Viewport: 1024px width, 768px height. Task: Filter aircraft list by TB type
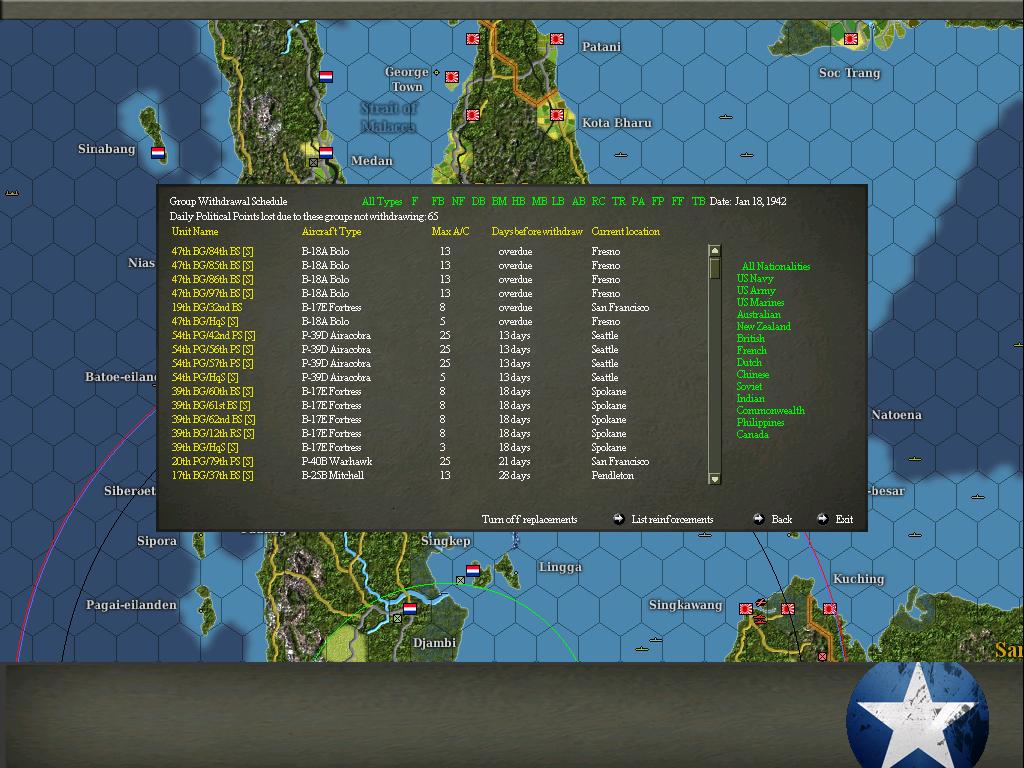698,201
